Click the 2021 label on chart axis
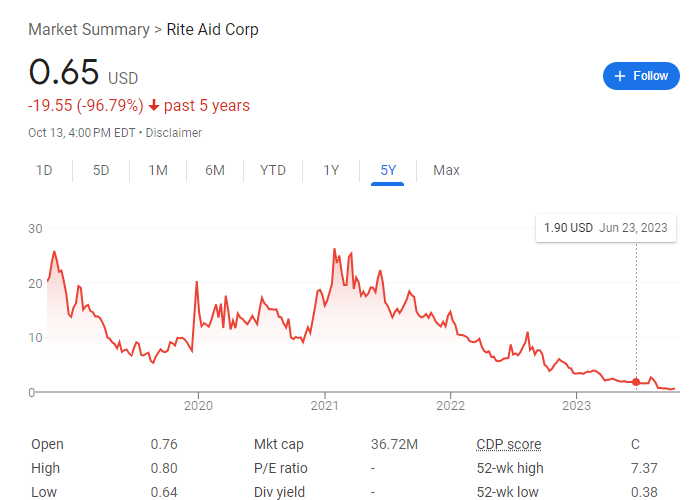 pos(325,405)
